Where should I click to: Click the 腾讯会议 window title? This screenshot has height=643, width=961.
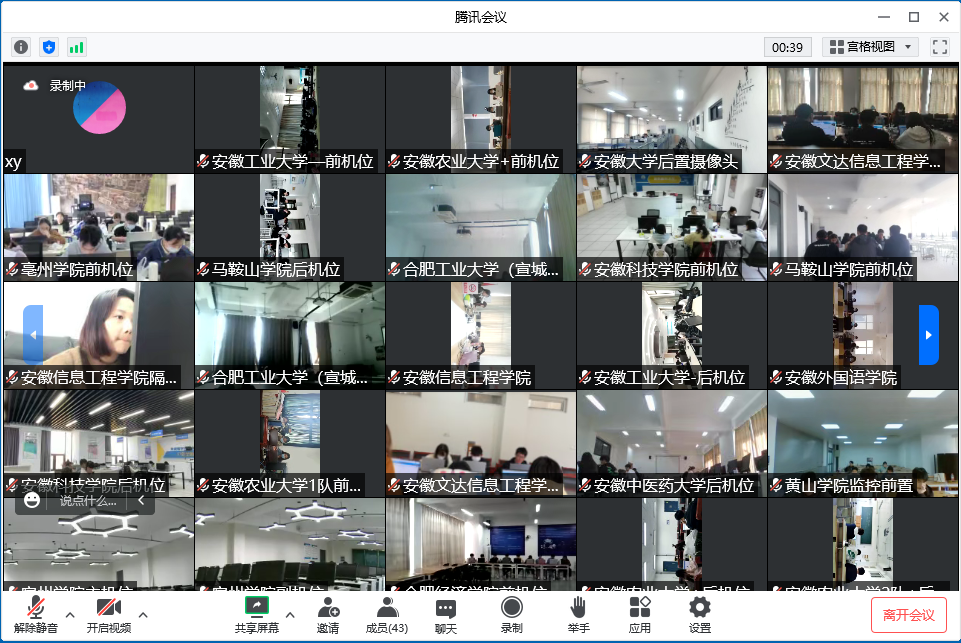coord(480,17)
